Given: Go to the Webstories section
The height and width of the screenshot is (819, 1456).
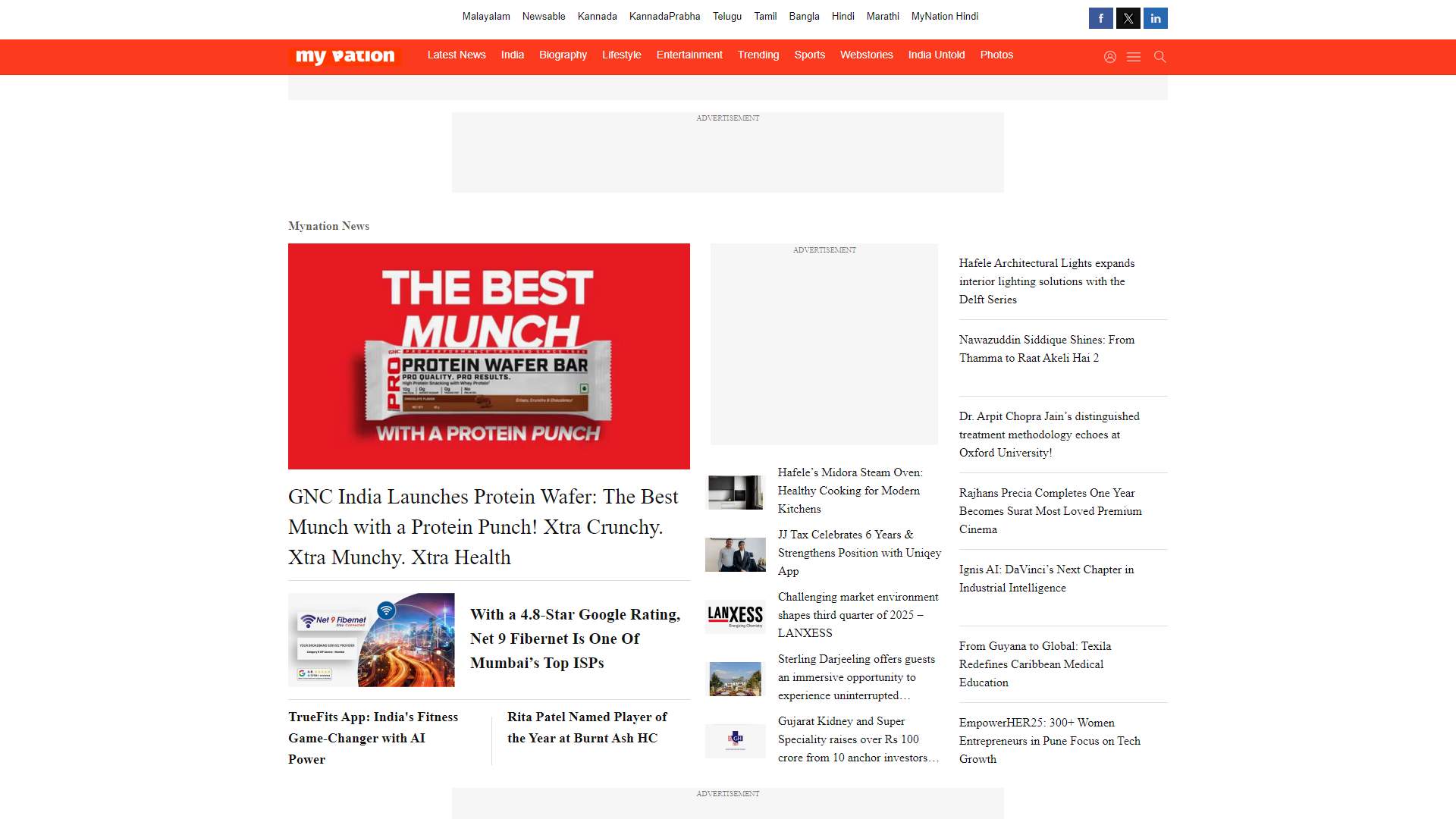Looking at the screenshot, I should (x=866, y=55).
